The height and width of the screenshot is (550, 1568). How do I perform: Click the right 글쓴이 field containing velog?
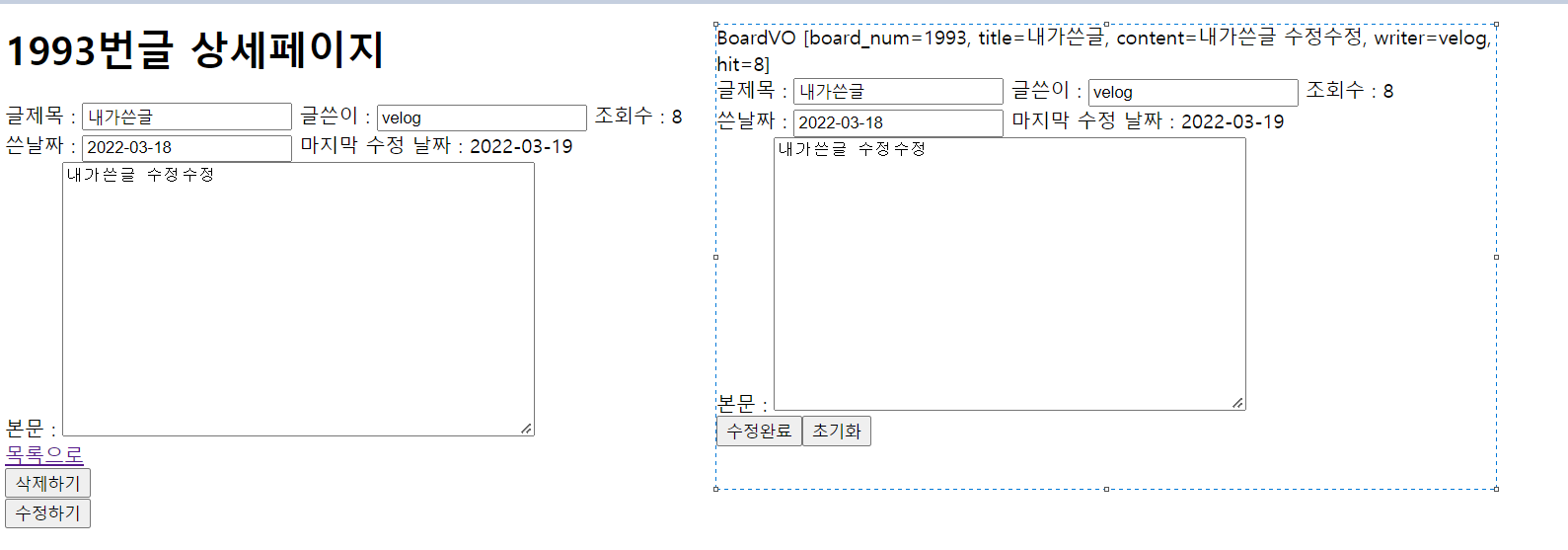pos(1193,92)
